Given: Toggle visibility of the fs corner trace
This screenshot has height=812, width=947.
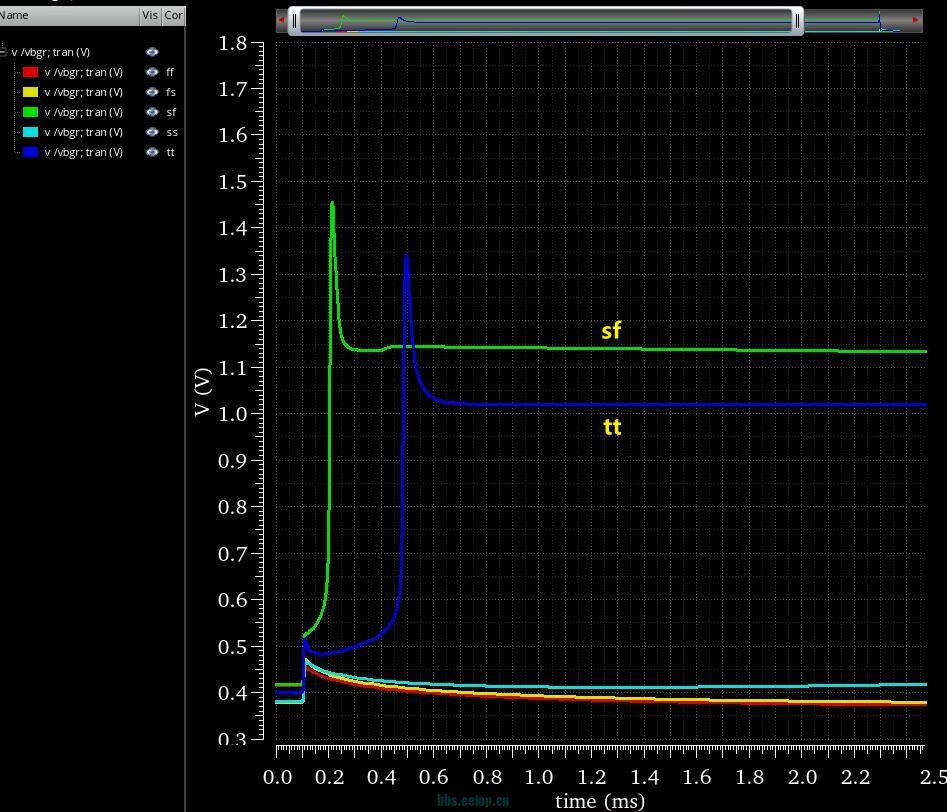Looking at the screenshot, I should (152, 92).
